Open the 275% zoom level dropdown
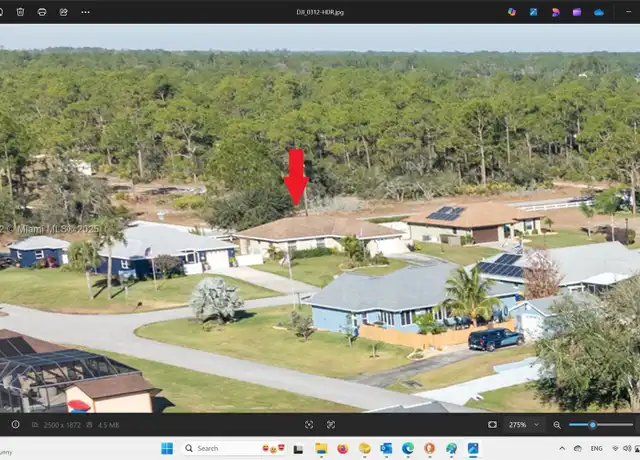This screenshot has width=640, height=460. coord(524,425)
